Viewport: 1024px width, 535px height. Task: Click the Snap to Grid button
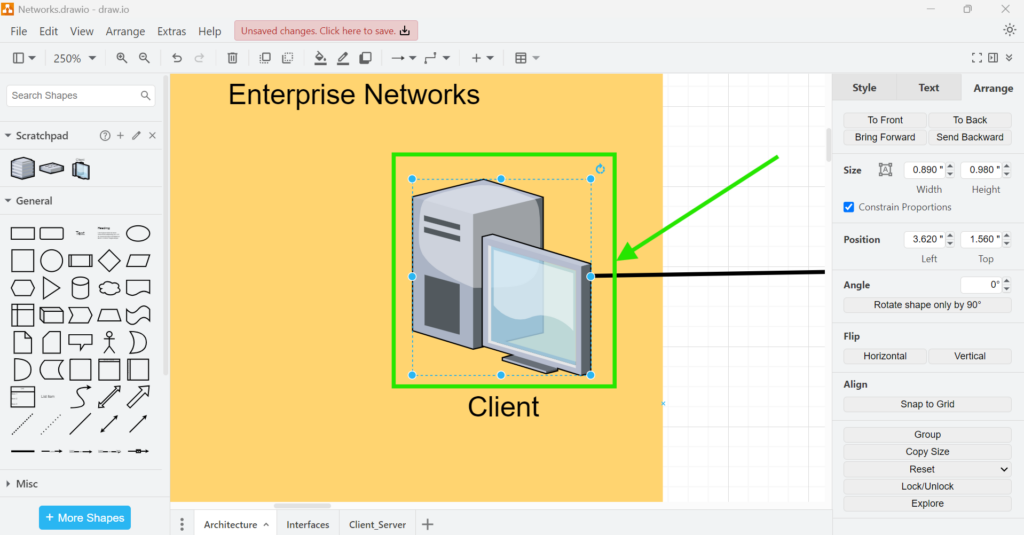click(x=927, y=404)
